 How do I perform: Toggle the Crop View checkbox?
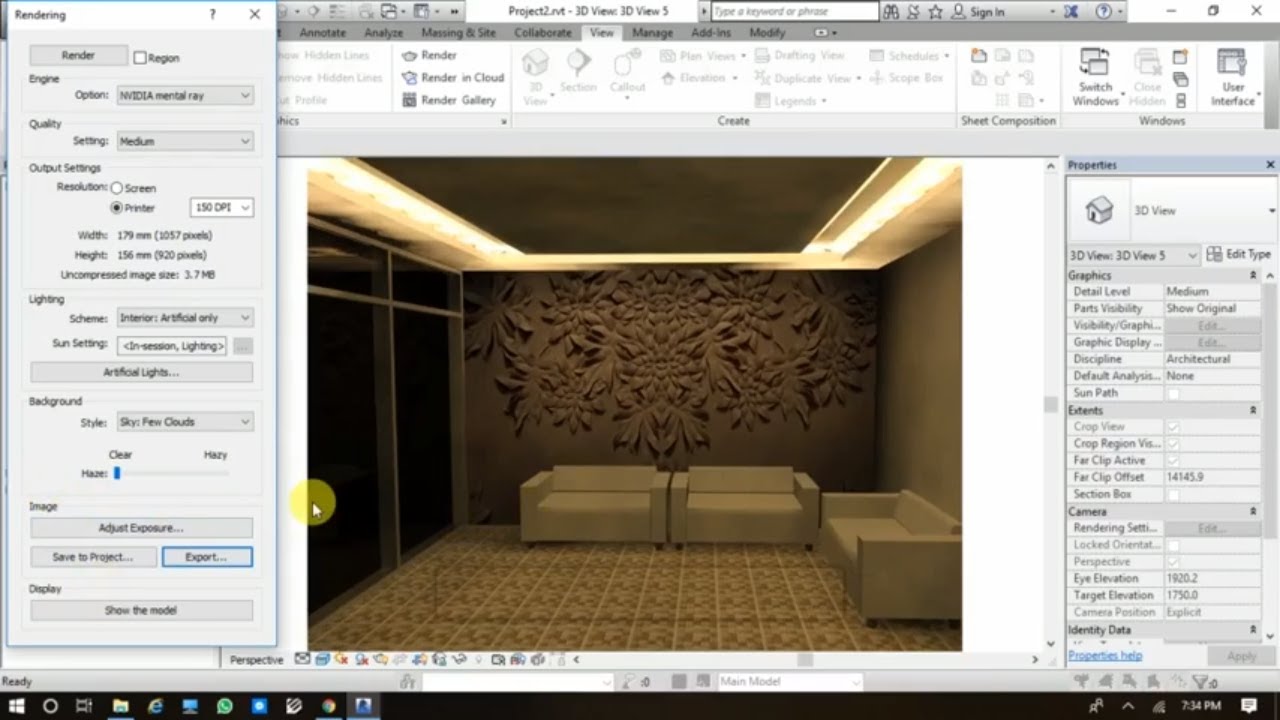tap(1173, 427)
